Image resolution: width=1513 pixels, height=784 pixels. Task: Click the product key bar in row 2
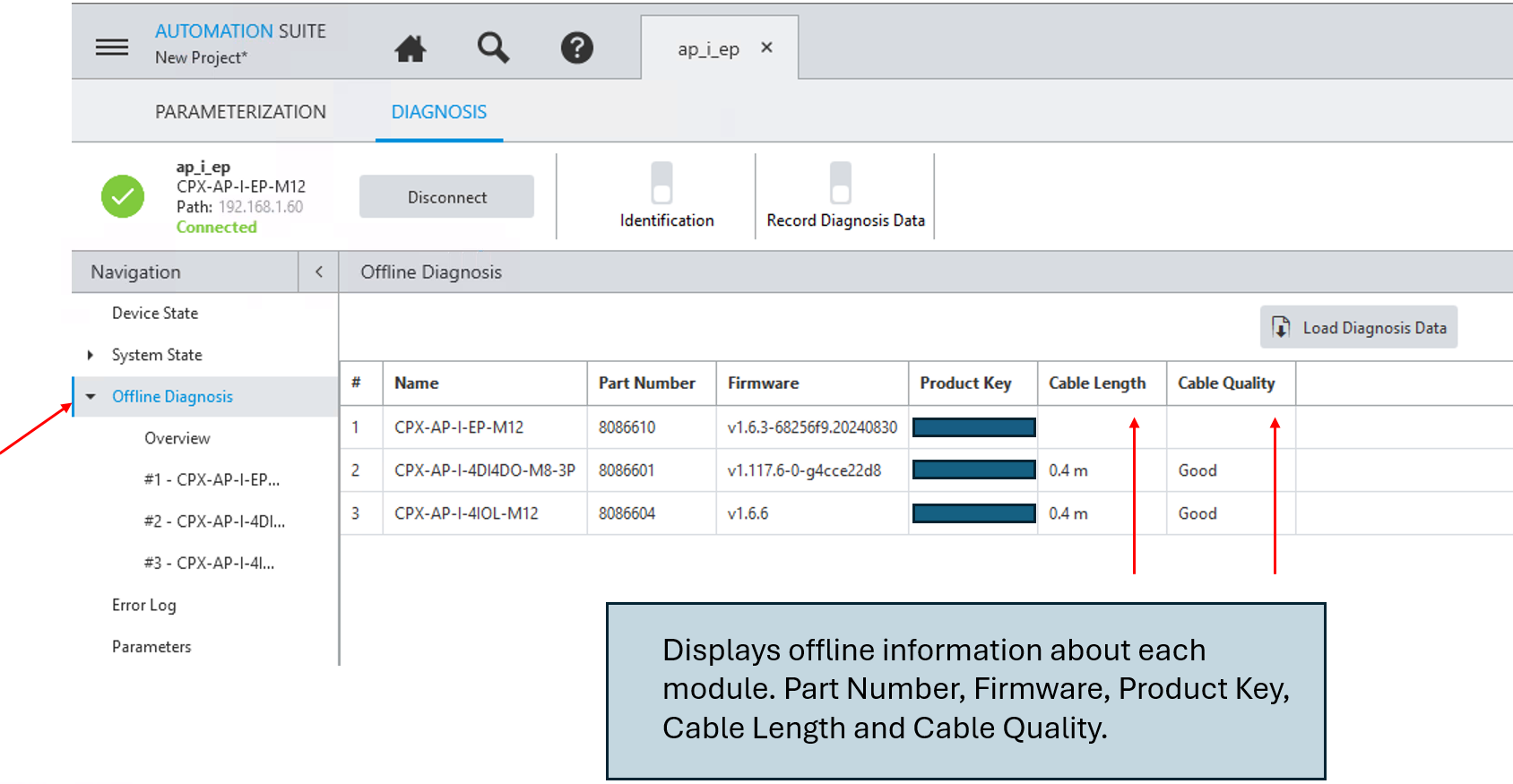click(973, 470)
